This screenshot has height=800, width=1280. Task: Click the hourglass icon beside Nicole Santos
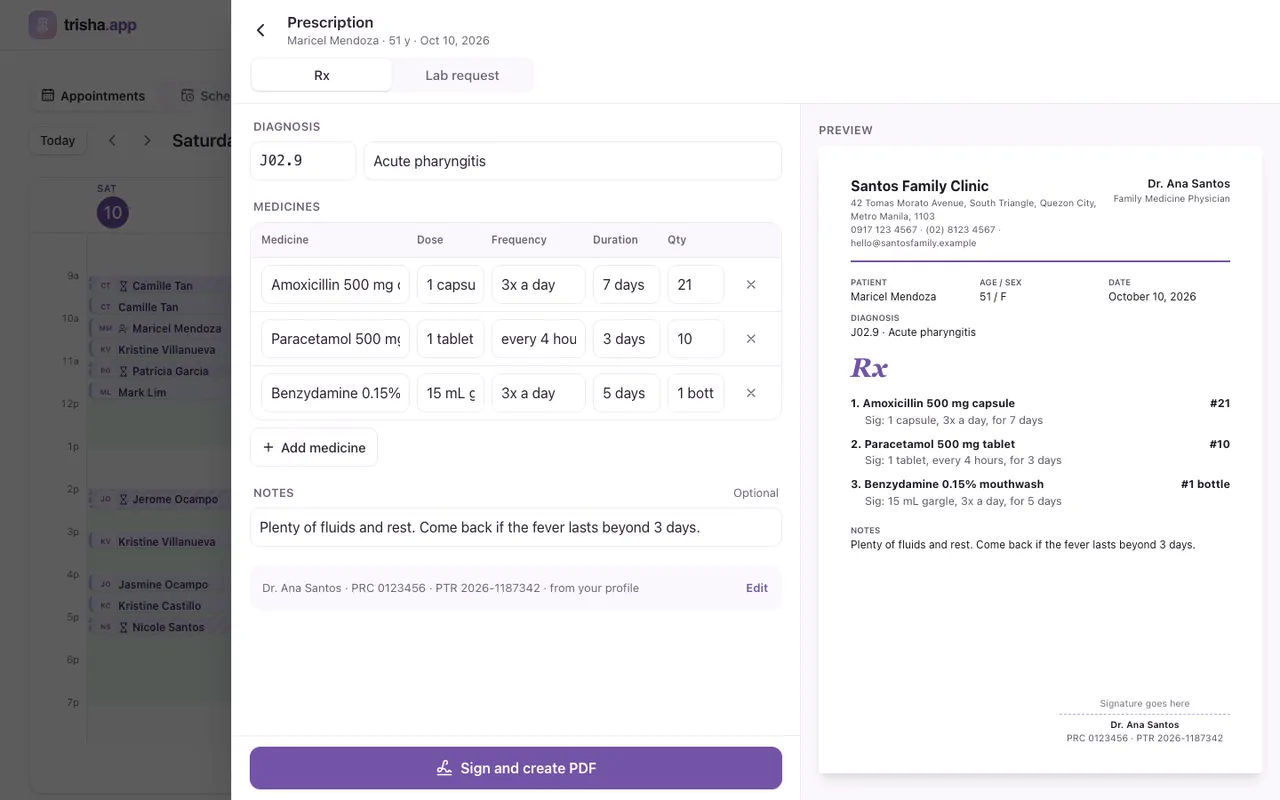[124, 627]
